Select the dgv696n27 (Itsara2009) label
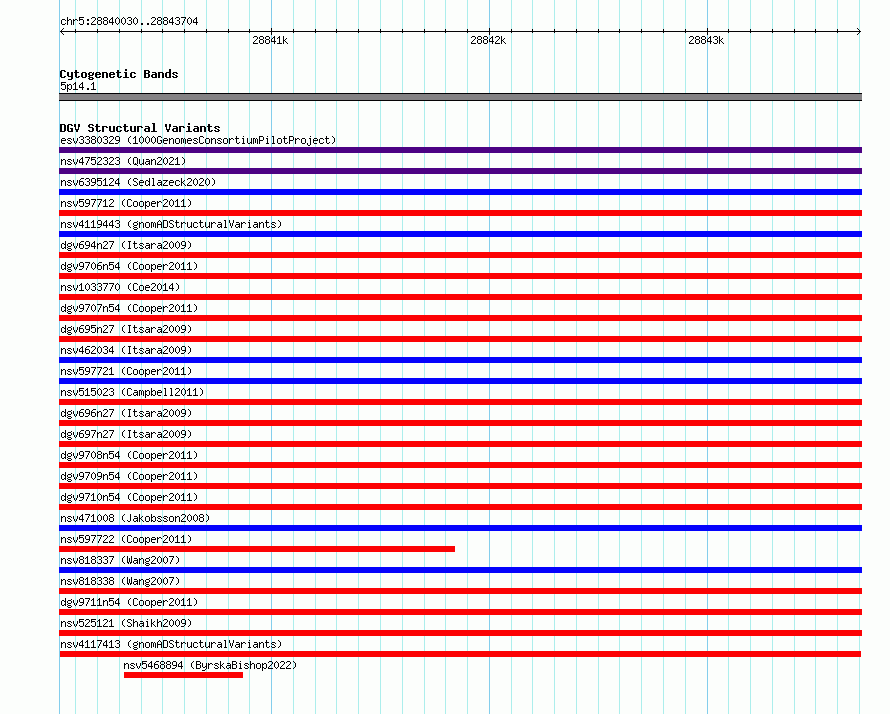 [x=126, y=413]
